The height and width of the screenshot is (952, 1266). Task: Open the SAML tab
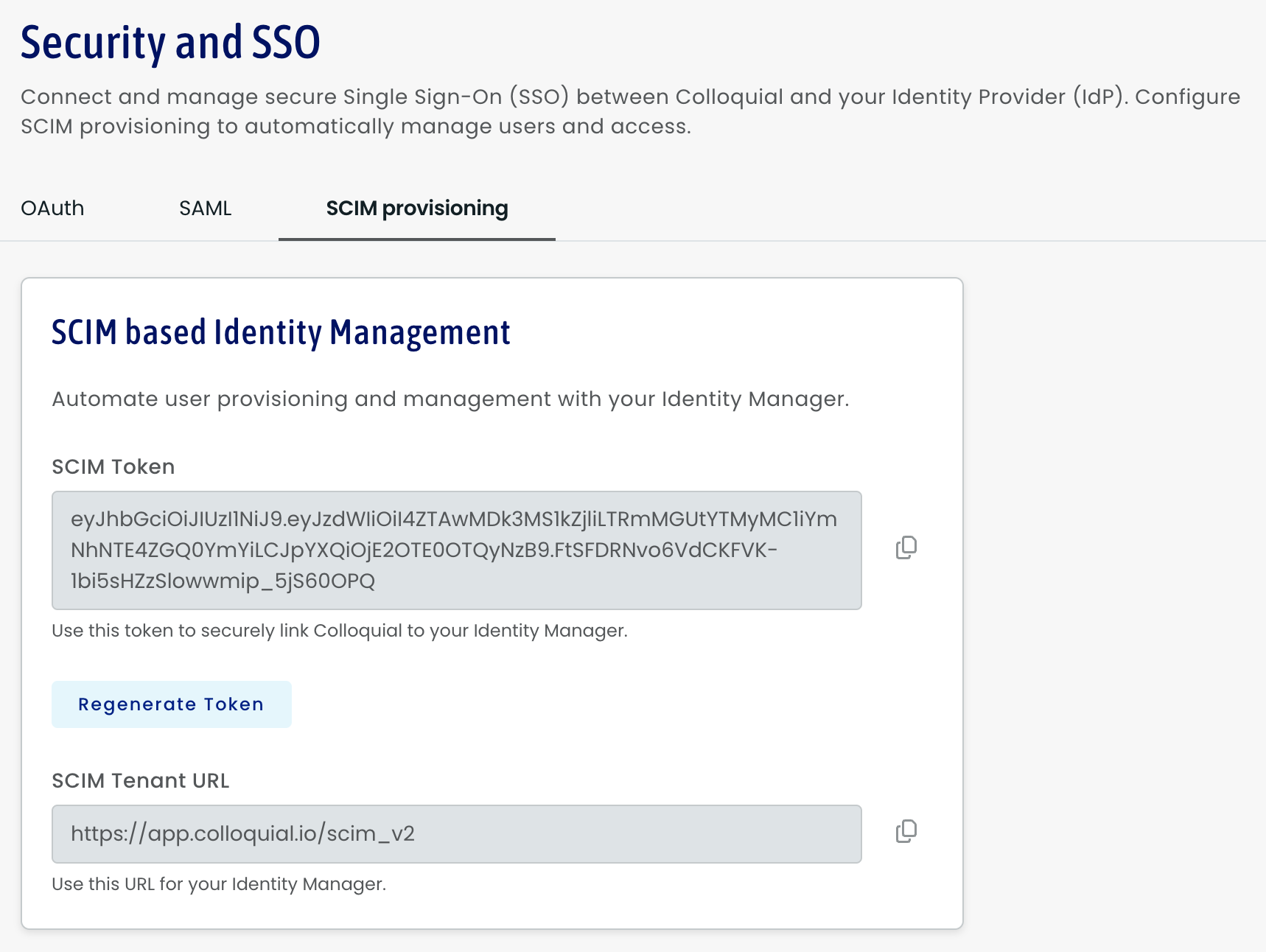tap(206, 209)
